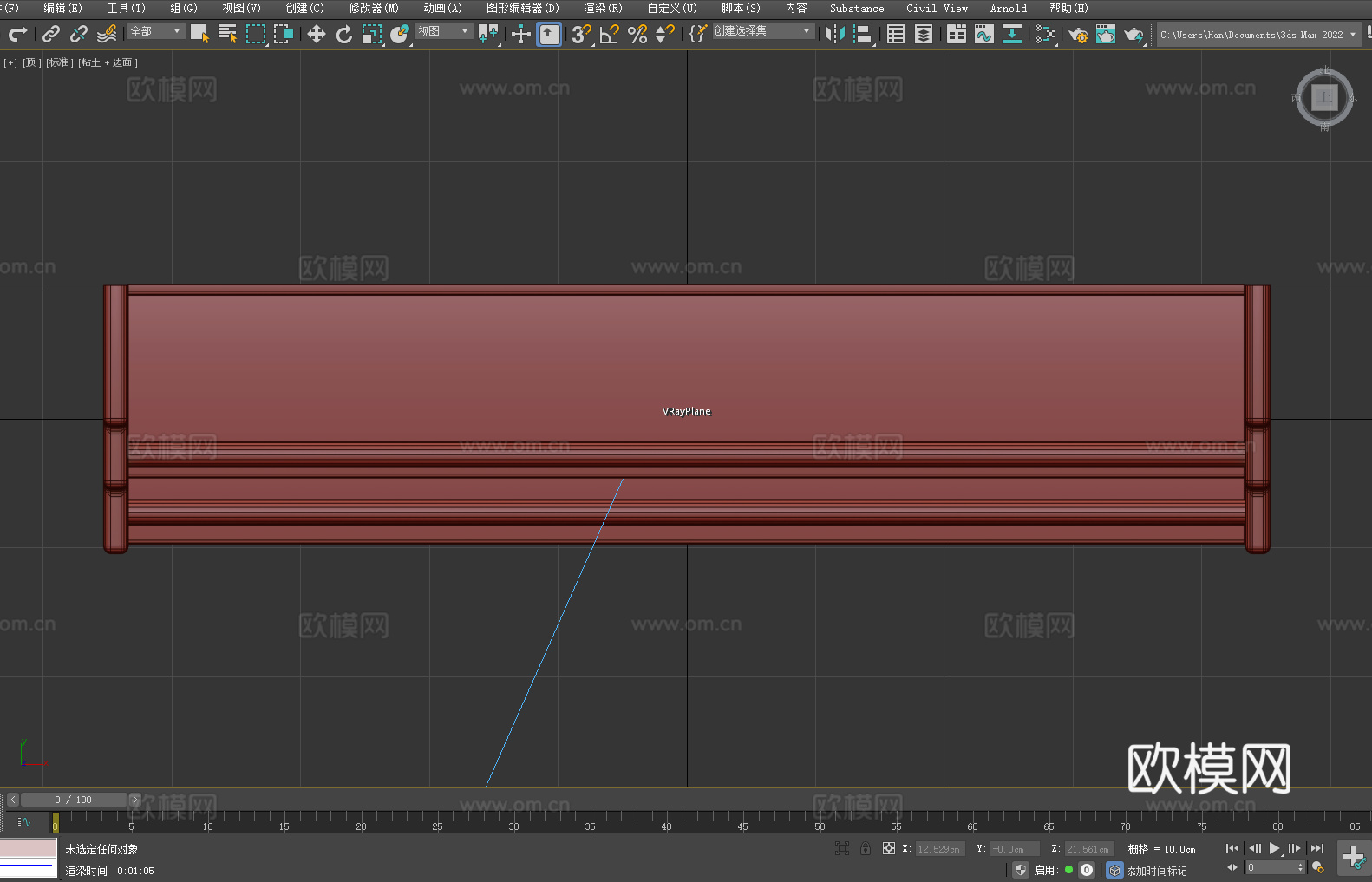Open the 创建选择集 named selection dropdown

click(763, 31)
